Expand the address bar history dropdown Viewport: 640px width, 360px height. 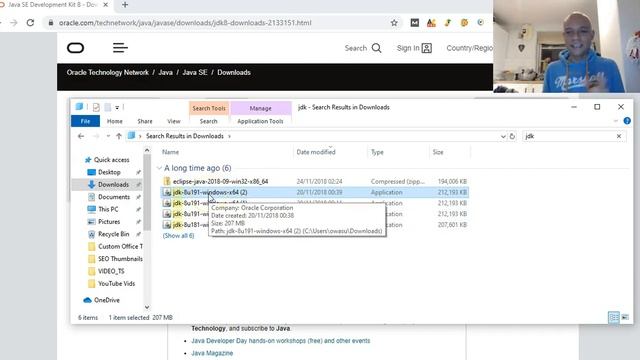pyautogui.click(x=503, y=136)
